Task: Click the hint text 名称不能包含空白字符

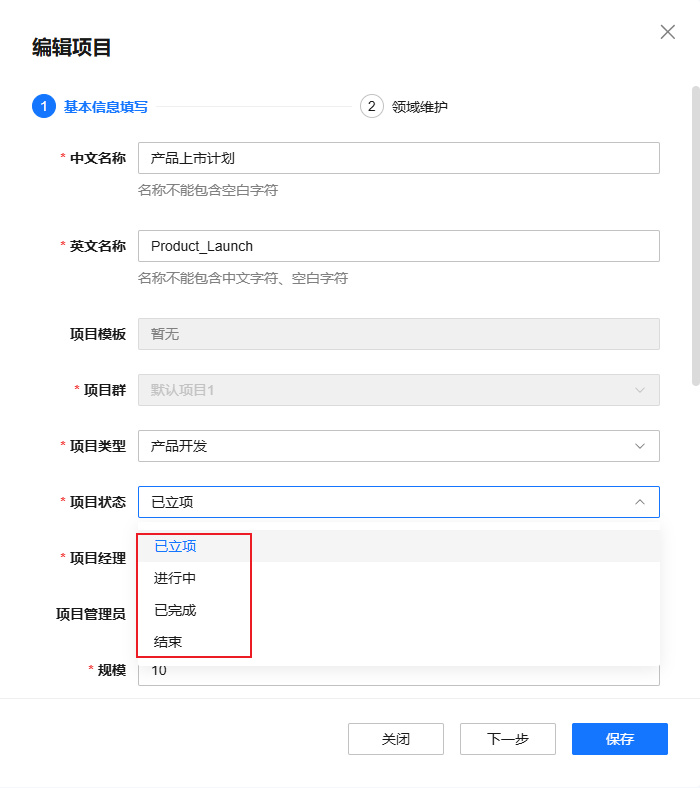Action: [208, 190]
